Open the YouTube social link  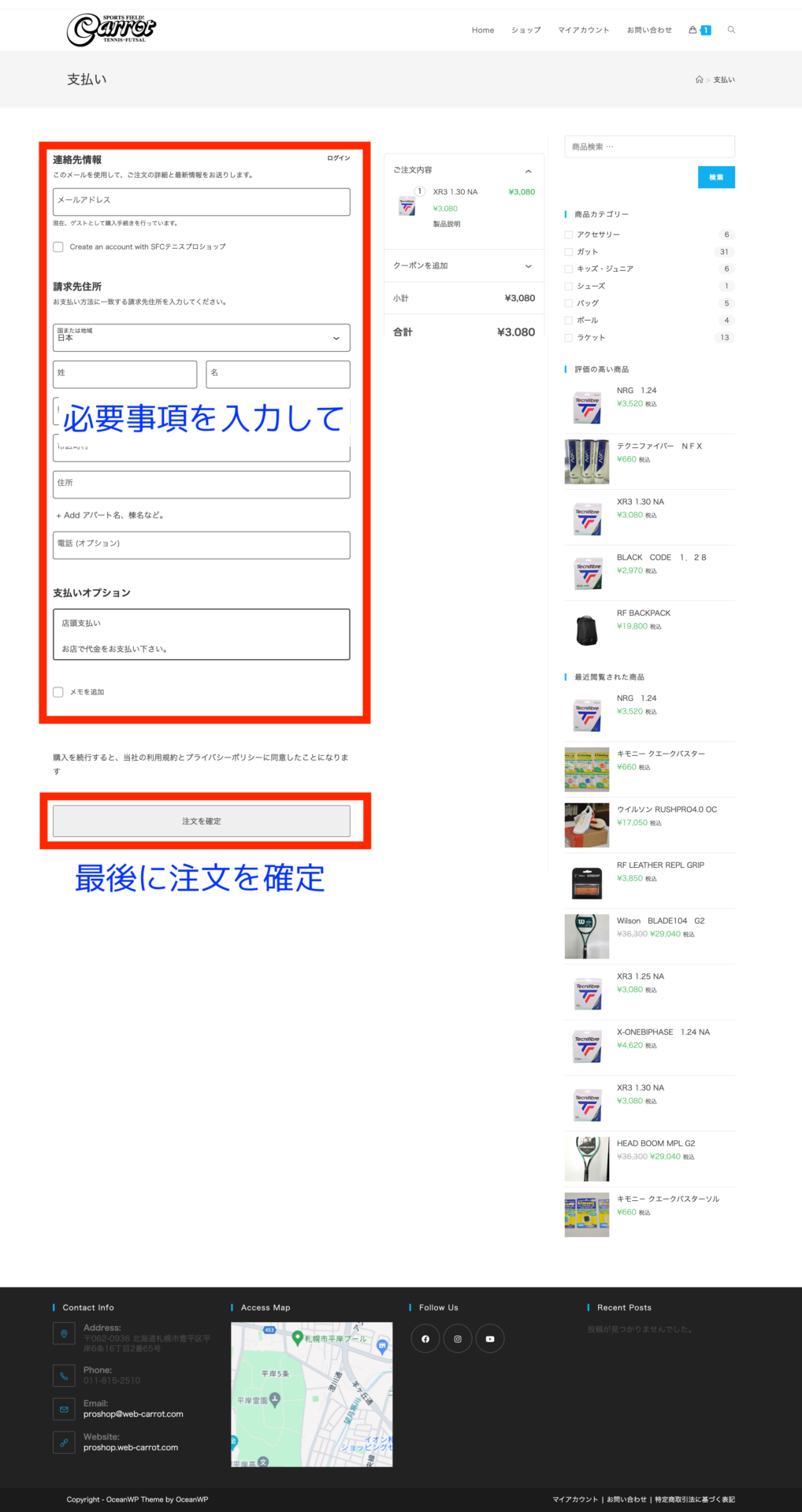pos(490,1339)
